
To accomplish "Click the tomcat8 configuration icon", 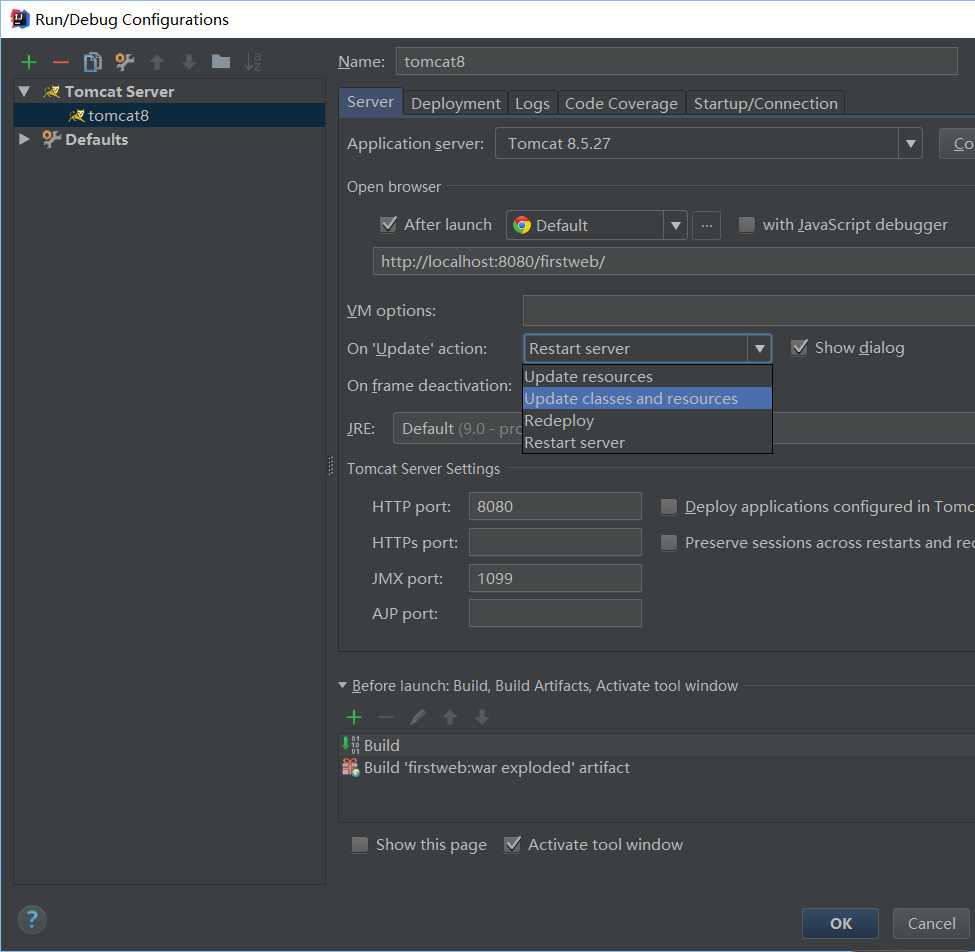I will (76, 115).
